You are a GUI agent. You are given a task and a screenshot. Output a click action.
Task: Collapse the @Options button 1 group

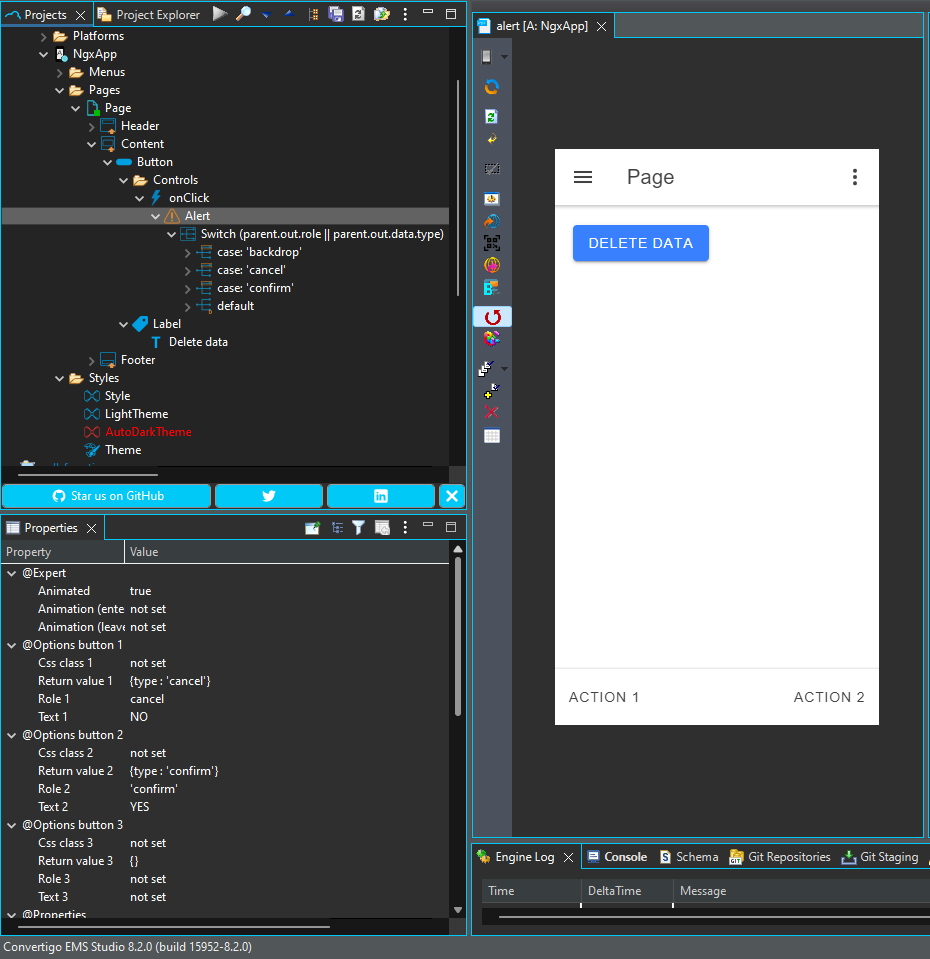point(12,645)
